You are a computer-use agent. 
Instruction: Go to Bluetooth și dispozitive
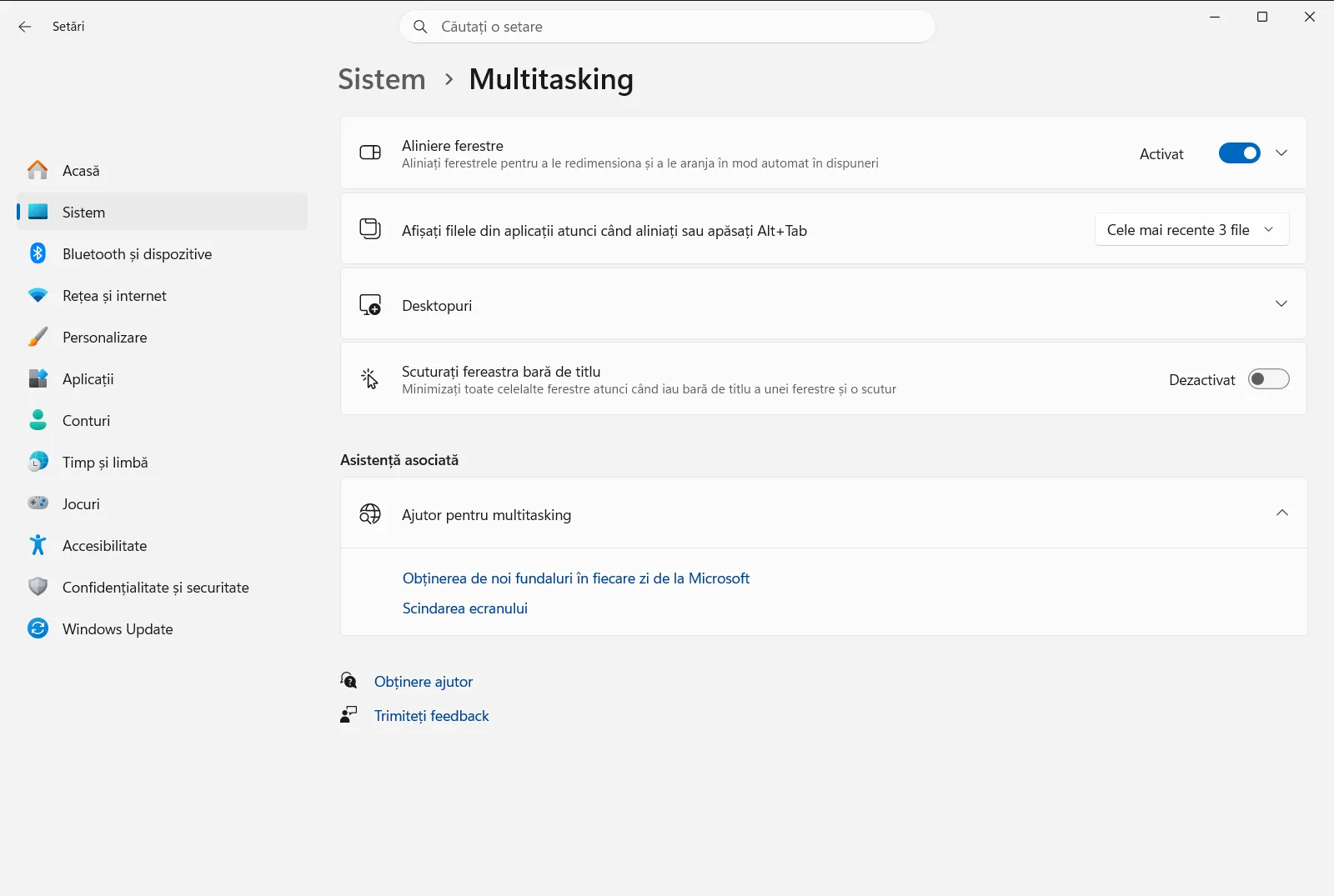(162, 253)
